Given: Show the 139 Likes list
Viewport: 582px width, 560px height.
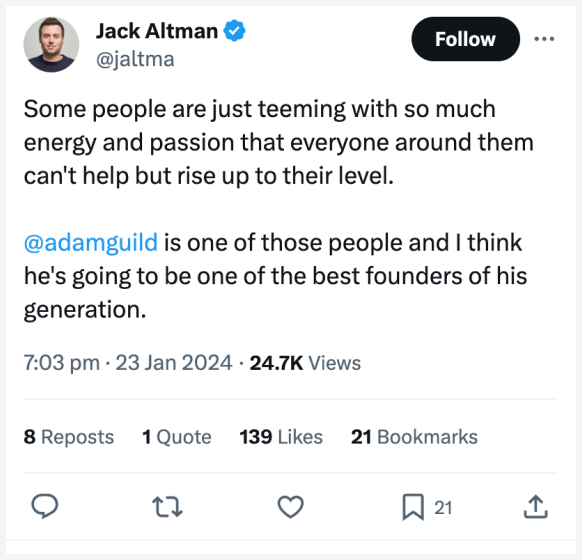Looking at the screenshot, I should coord(281,437).
